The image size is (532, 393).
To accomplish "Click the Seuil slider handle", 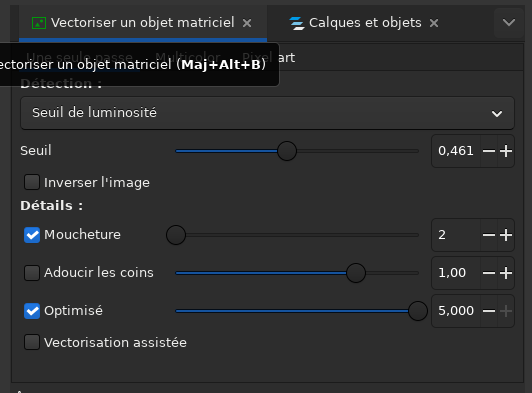I will (287, 151).
